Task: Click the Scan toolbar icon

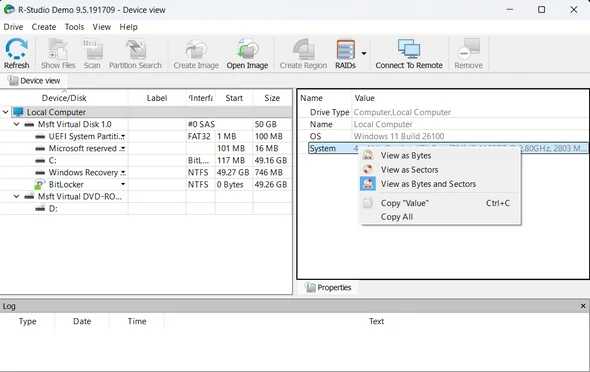Action: pos(92,49)
